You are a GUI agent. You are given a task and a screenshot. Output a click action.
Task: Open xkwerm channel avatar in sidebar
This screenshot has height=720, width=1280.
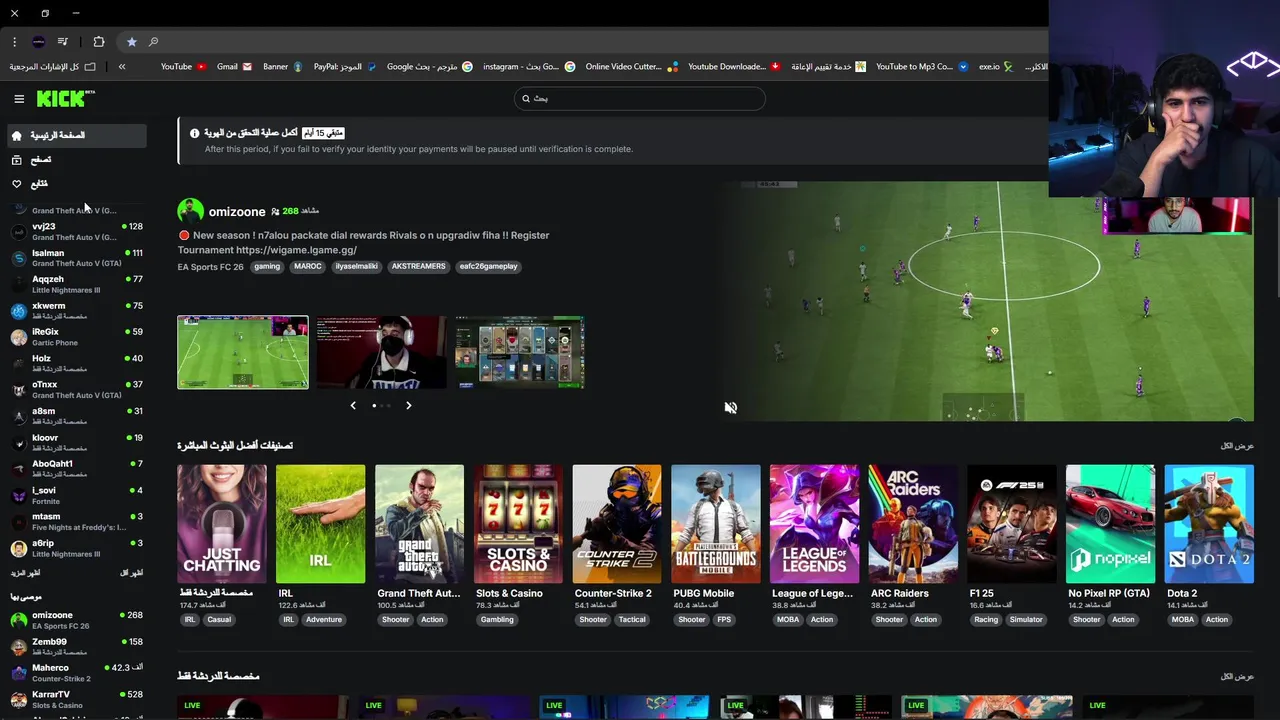(x=18, y=311)
